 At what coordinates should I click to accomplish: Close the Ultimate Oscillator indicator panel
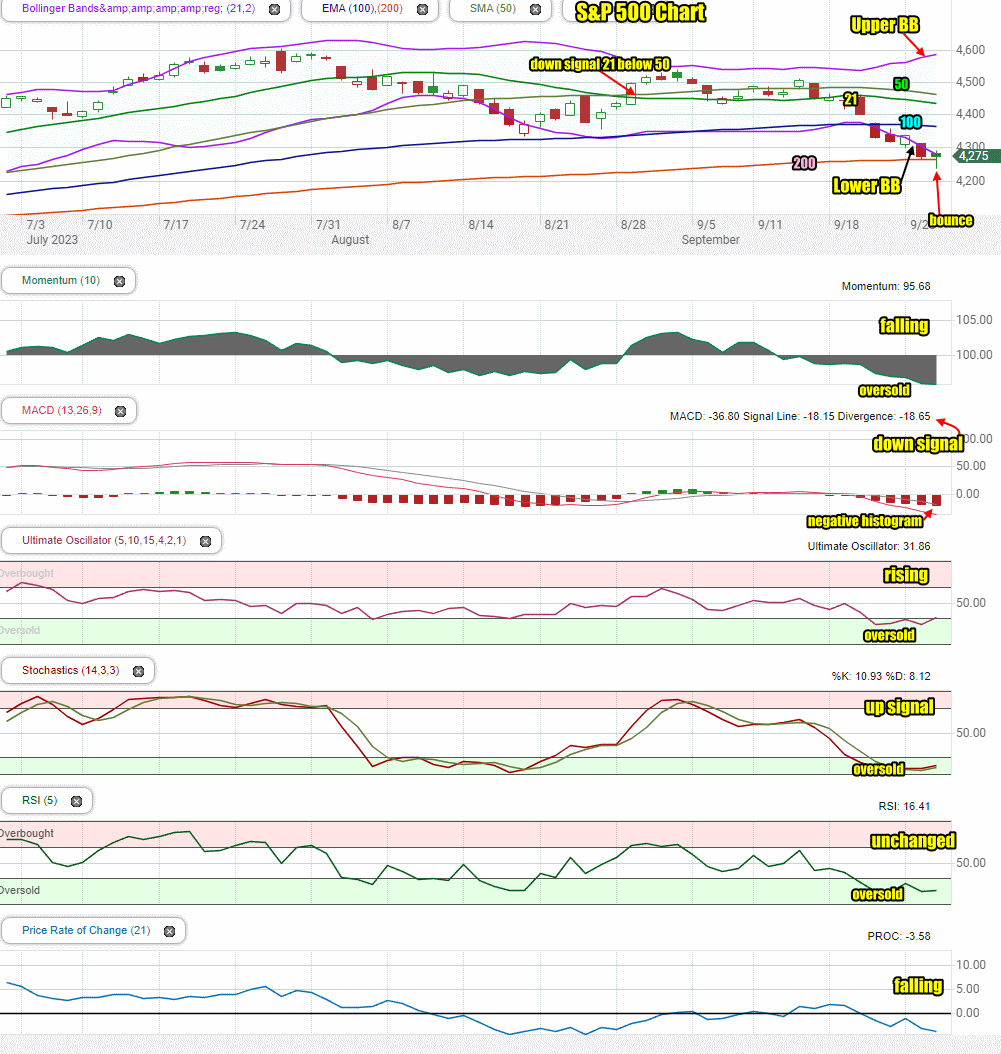coord(206,541)
